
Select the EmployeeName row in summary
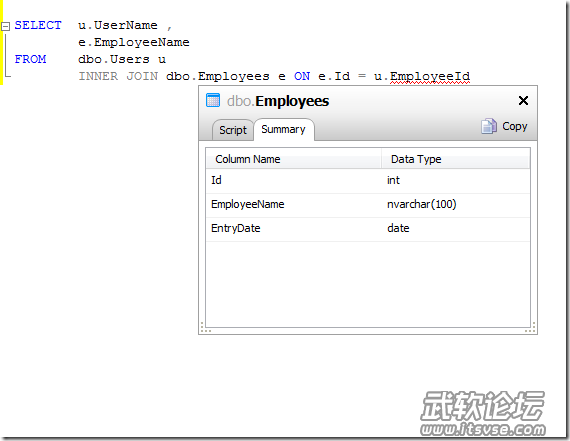pos(368,205)
